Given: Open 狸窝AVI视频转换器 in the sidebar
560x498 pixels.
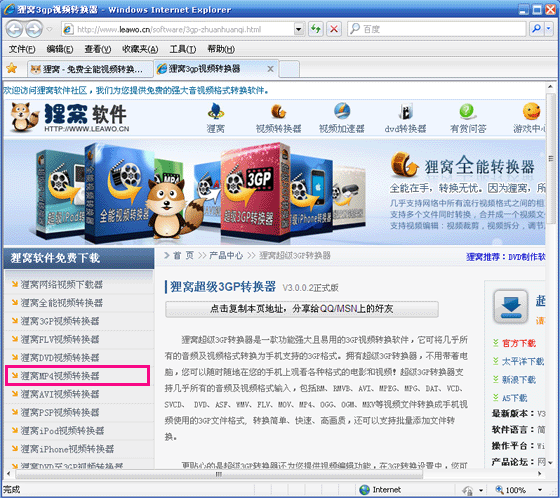Looking at the screenshot, I should click(60, 394).
